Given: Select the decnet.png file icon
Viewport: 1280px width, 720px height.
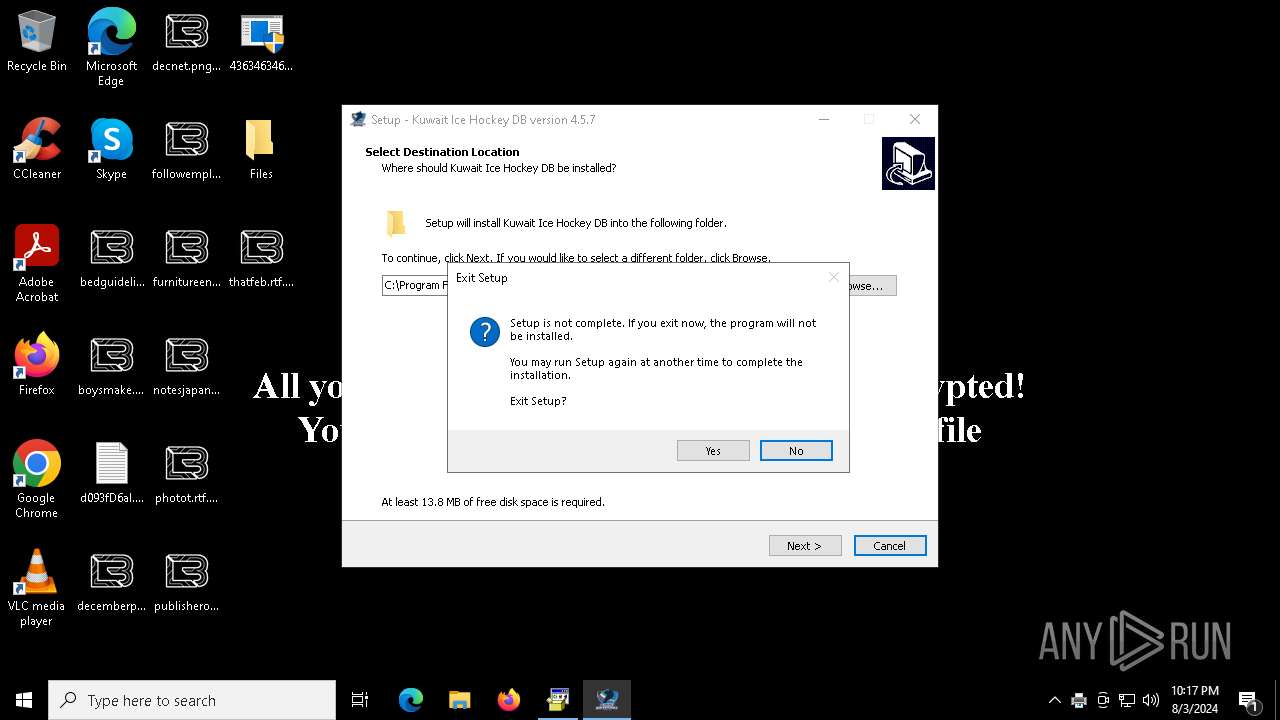Looking at the screenshot, I should (186, 42).
